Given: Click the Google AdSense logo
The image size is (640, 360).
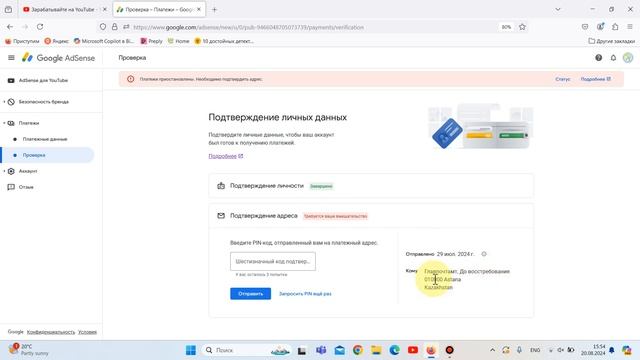Looking at the screenshot, I should click(58, 58).
